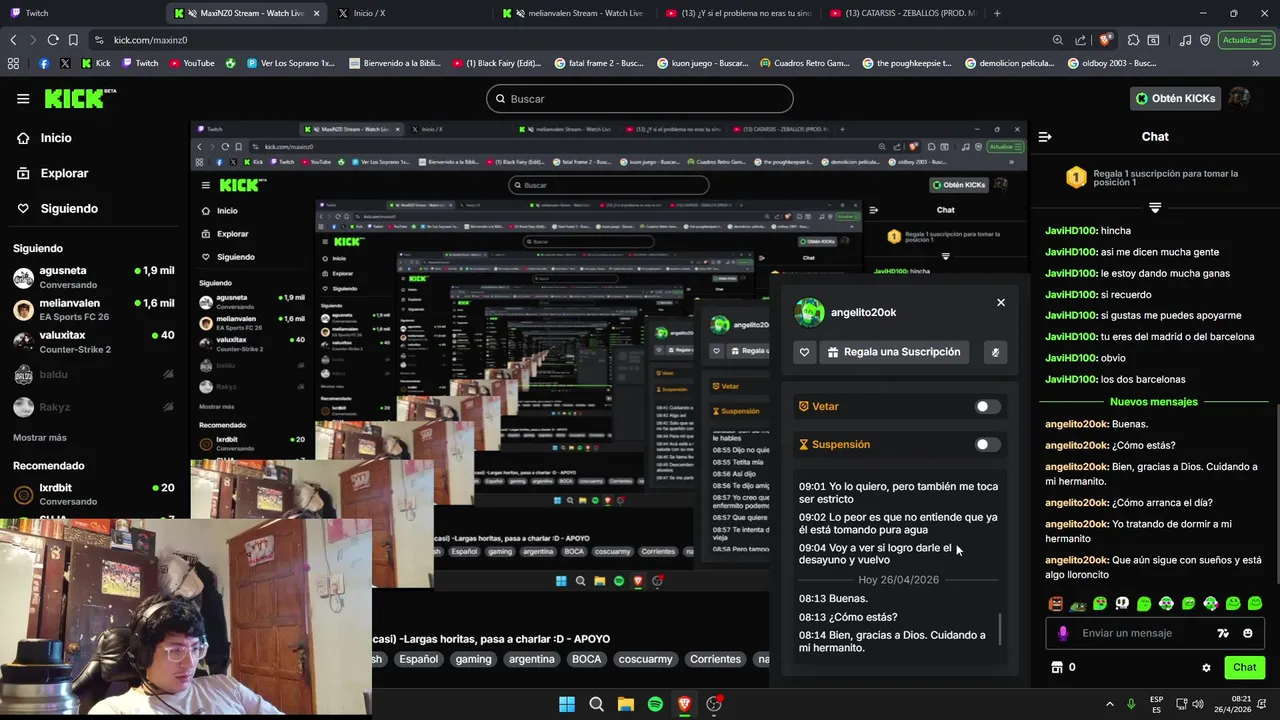Open the emoji picker smiley icon

click(x=1247, y=633)
